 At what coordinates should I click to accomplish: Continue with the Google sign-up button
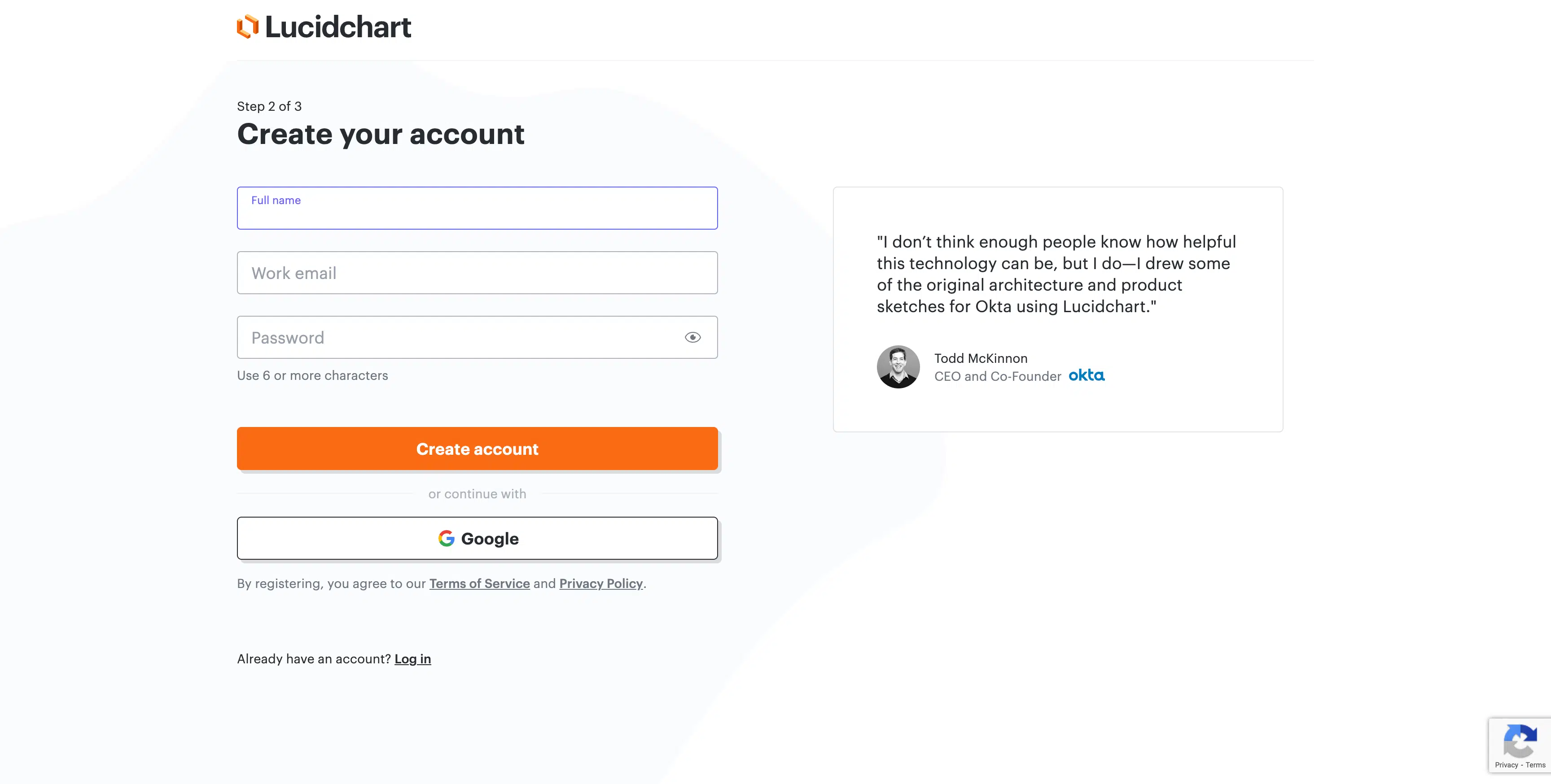coord(477,539)
